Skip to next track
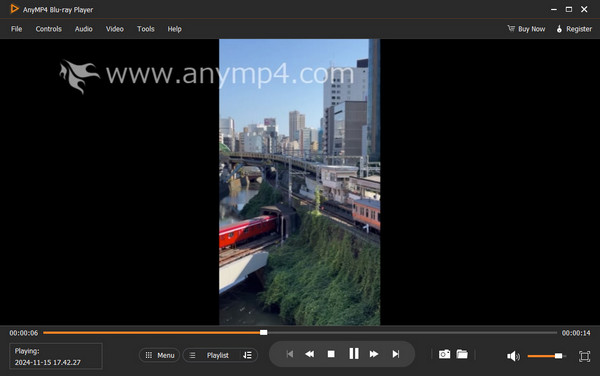 396,354
